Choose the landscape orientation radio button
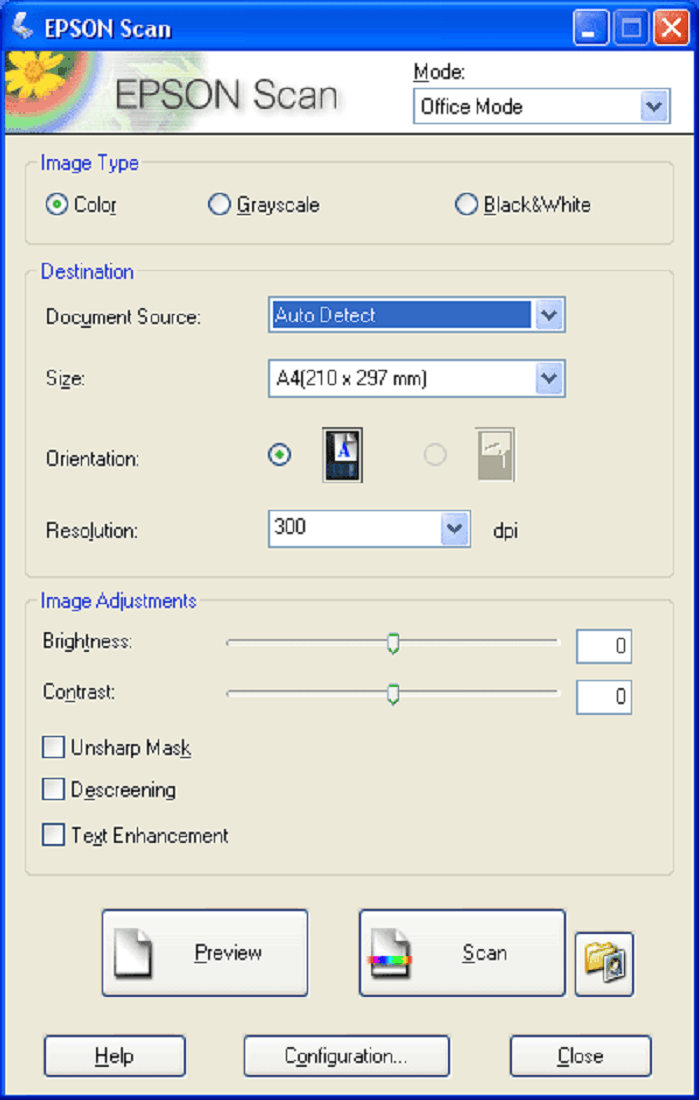The width and height of the screenshot is (699, 1100). pos(435,455)
